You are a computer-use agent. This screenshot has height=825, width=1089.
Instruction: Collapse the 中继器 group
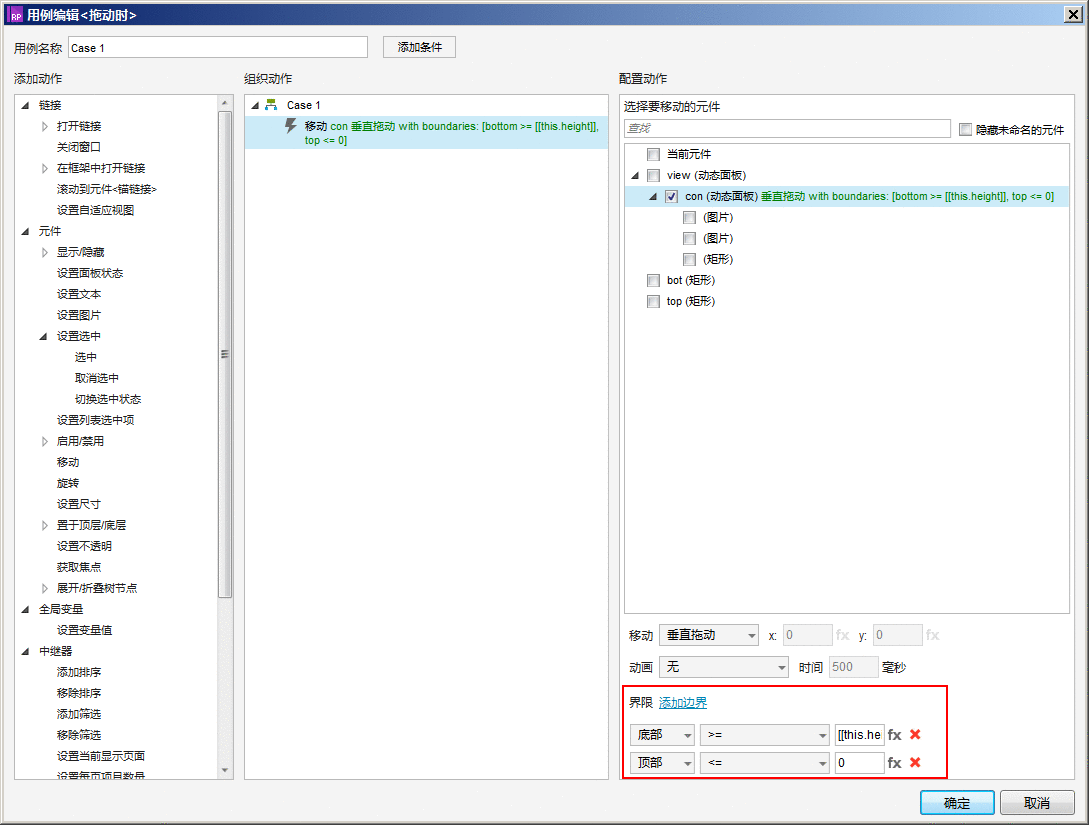tap(25, 651)
